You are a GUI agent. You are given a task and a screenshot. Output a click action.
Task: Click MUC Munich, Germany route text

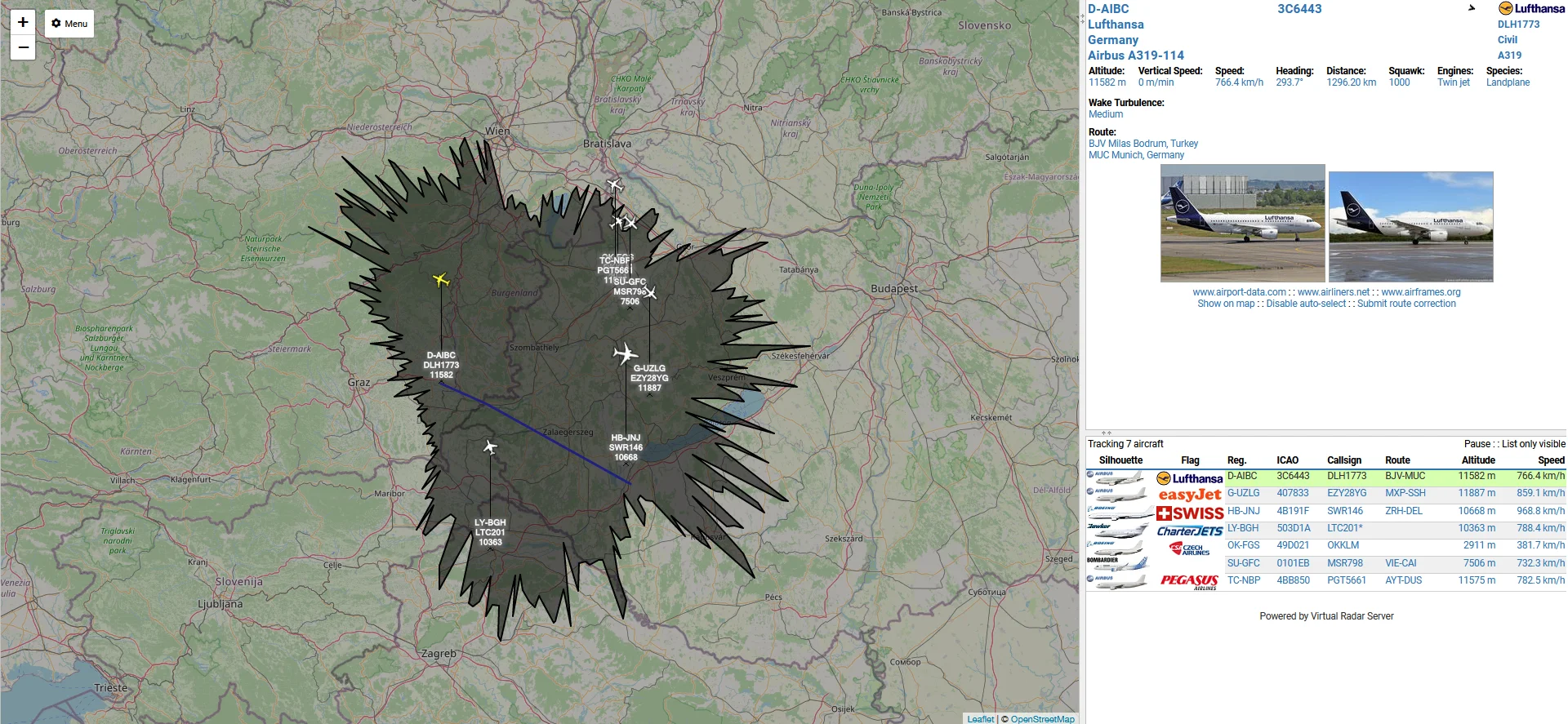(x=1136, y=155)
